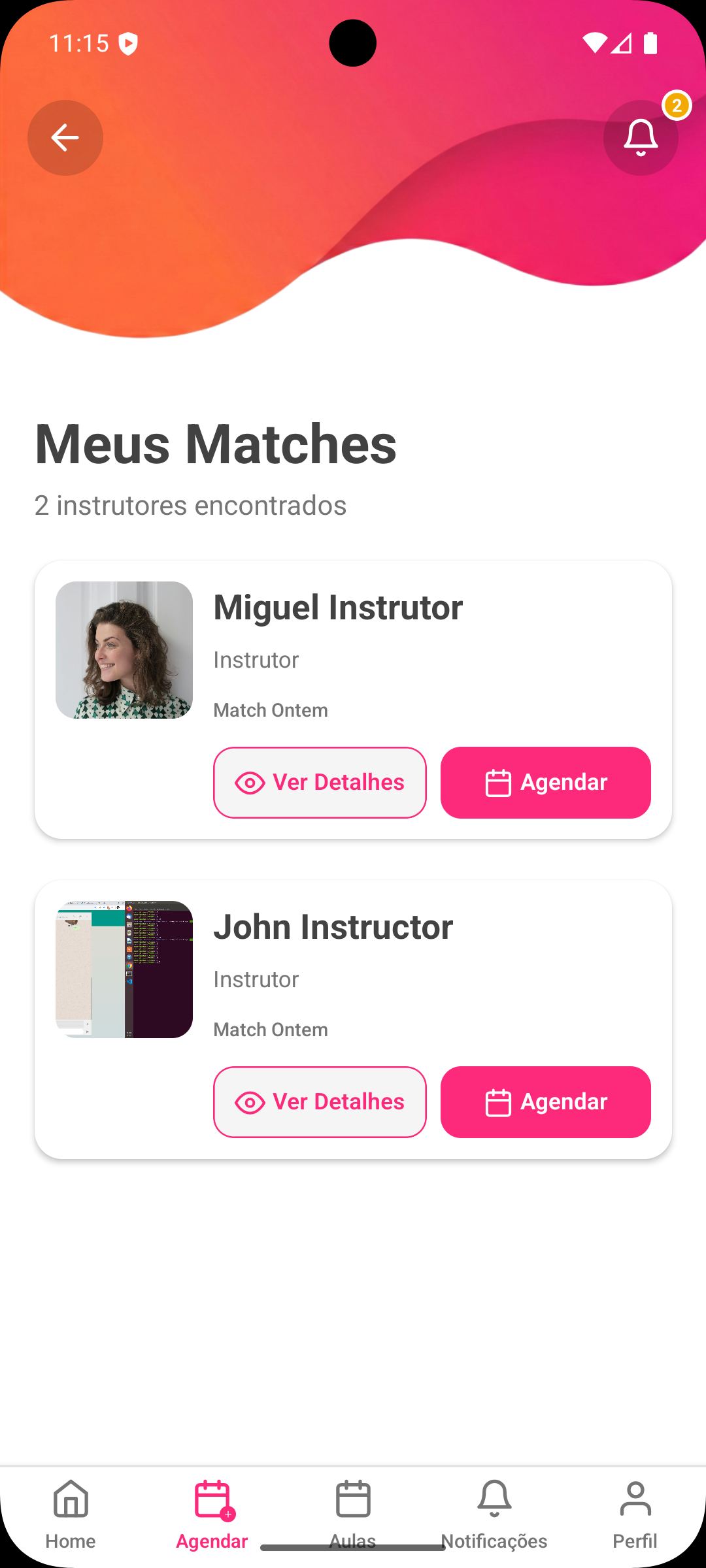
Task: Open the notification bell in header
Action: pos(640,138)
